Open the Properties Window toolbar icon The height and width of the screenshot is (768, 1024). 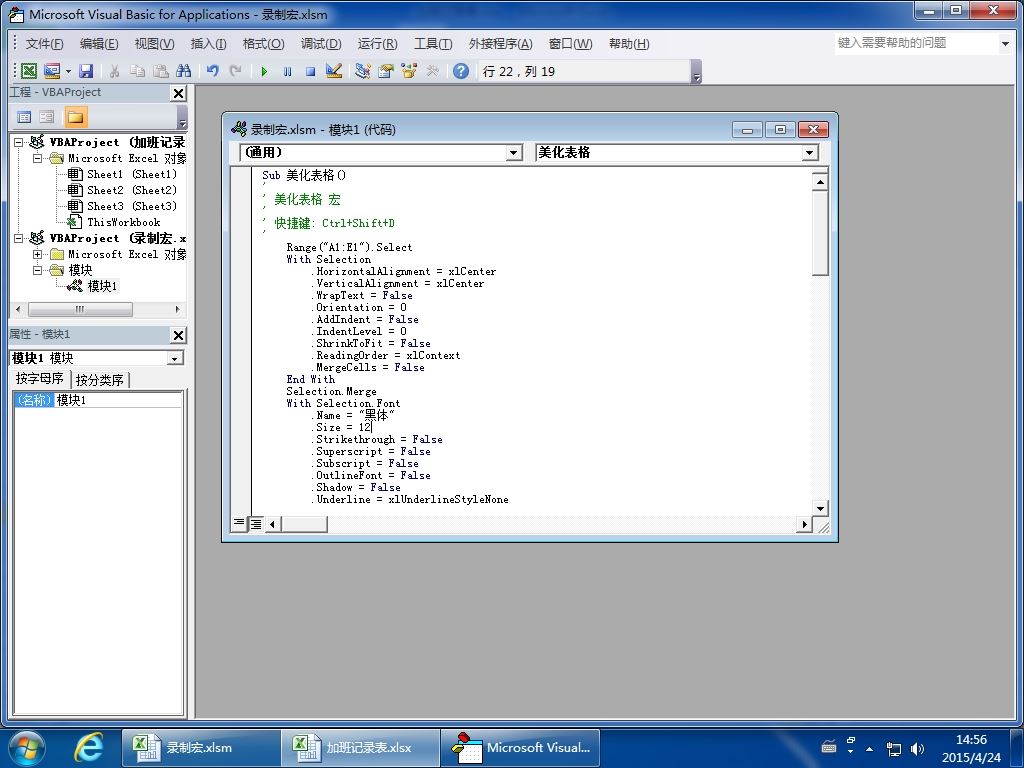tap(386, 71)
